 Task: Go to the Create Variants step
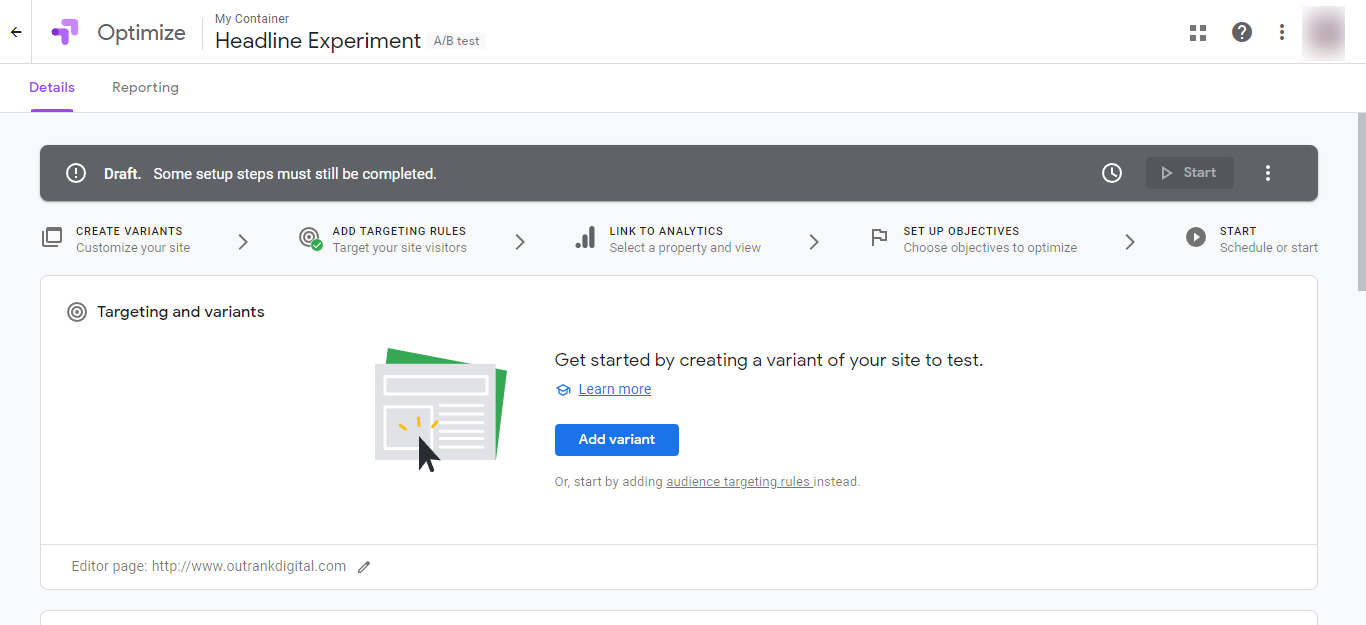tap(130, 239)
